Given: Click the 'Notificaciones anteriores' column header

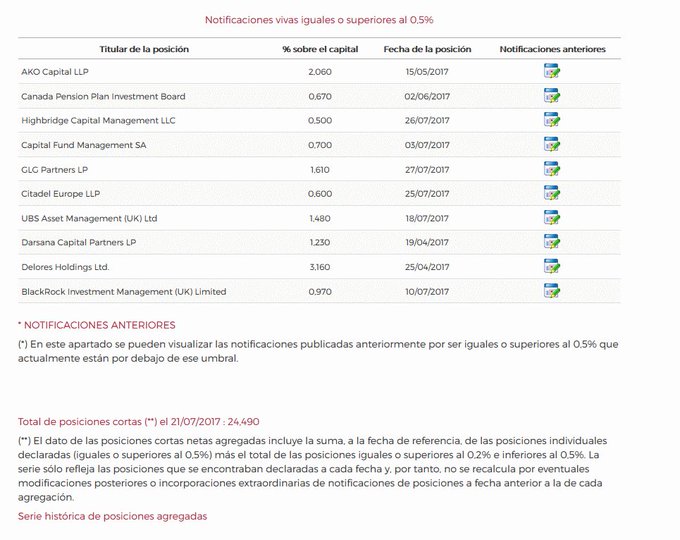Looking at the screenshot, I should [552, 49].
